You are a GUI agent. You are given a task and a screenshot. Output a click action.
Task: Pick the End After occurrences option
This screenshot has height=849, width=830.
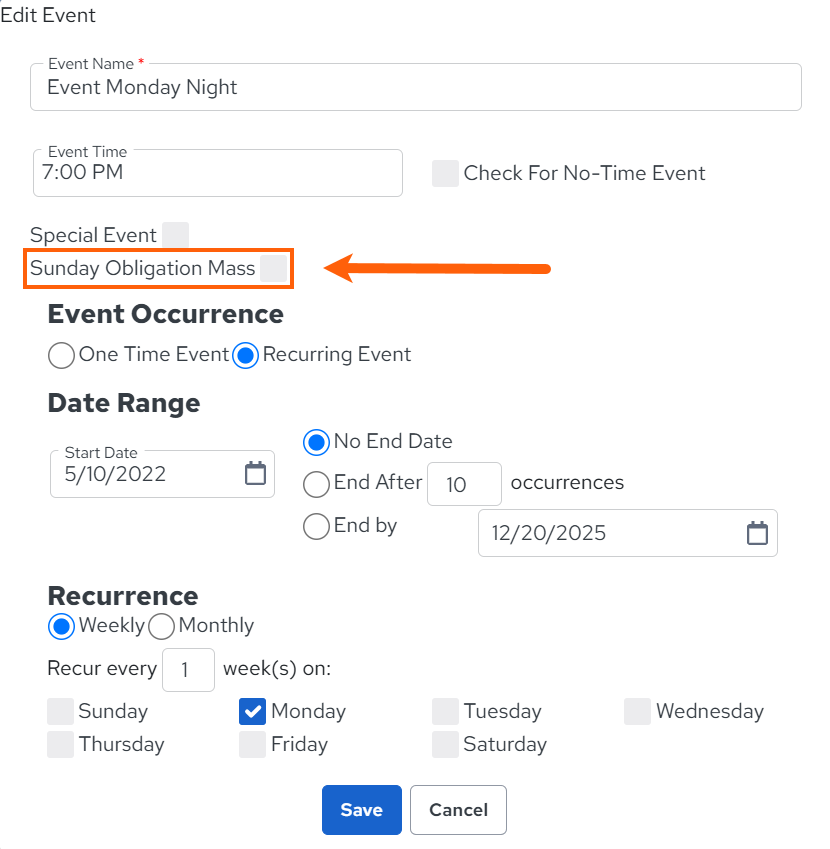[x=316, y=484]
